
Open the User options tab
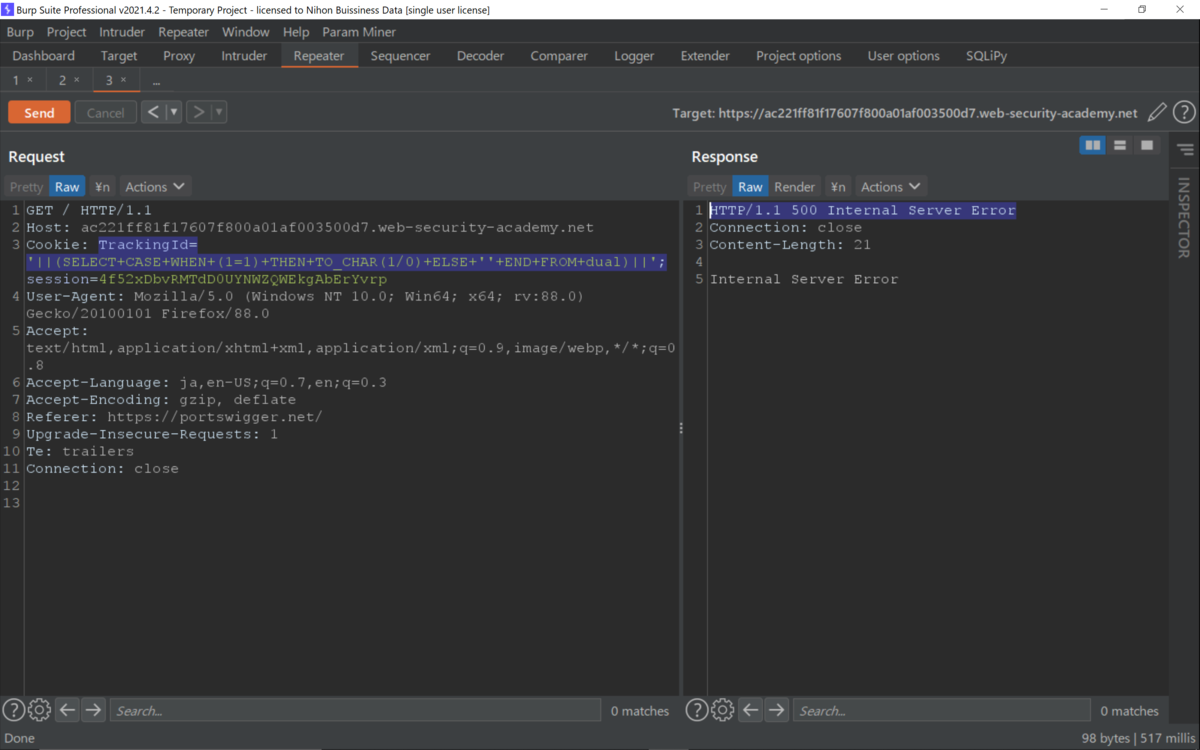pyautogui.click(x=904, y=56)
